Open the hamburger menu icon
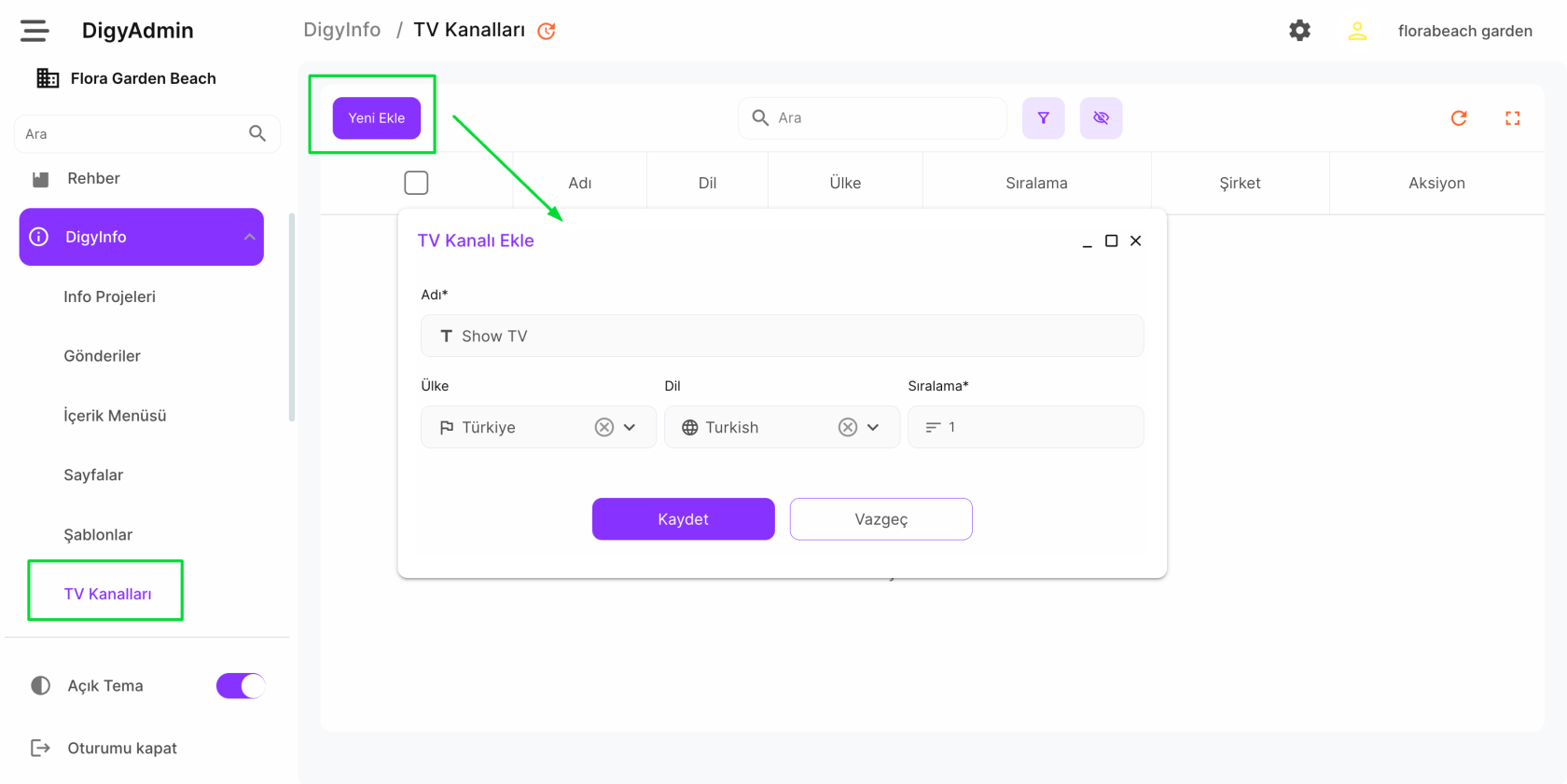 pos(35,31)
